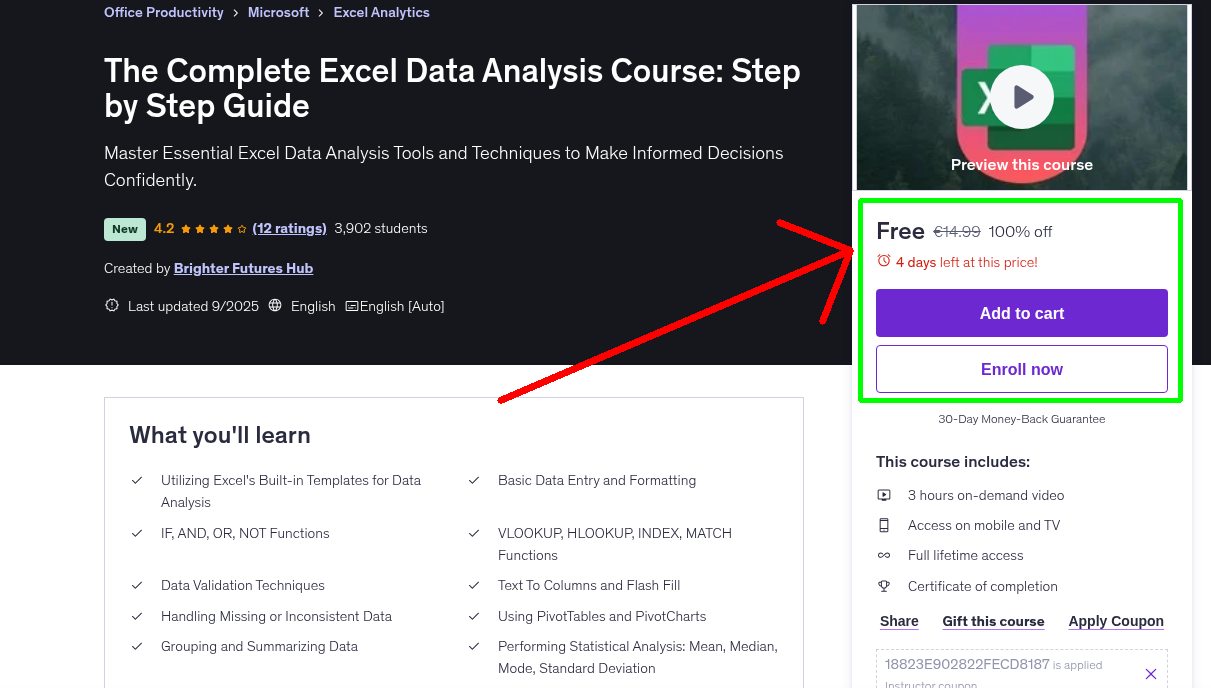Click the on-demand video icon
1211x688 pixels.
coord(884,494)
